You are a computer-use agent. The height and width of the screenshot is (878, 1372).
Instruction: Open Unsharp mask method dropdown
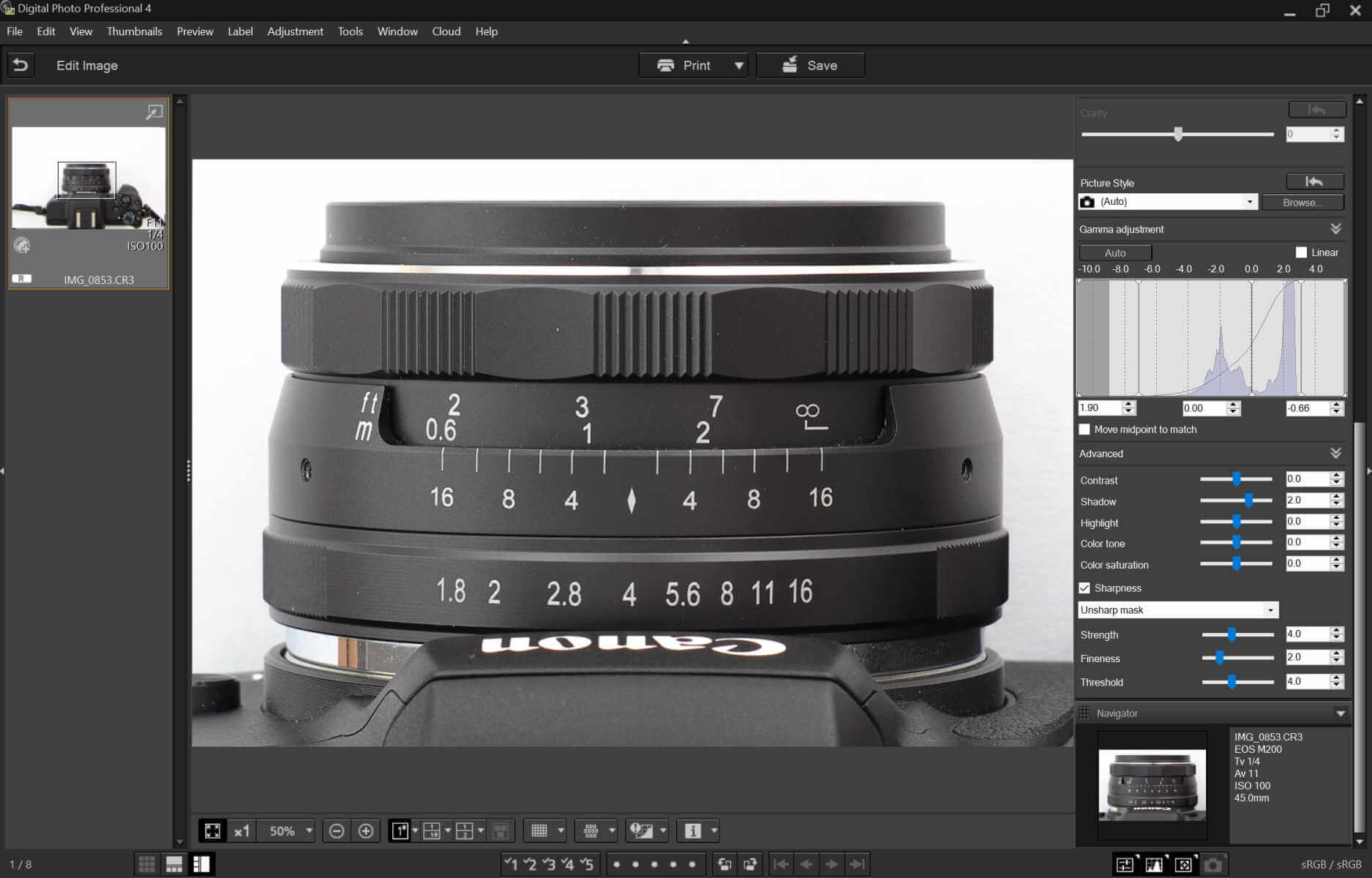1178,610
